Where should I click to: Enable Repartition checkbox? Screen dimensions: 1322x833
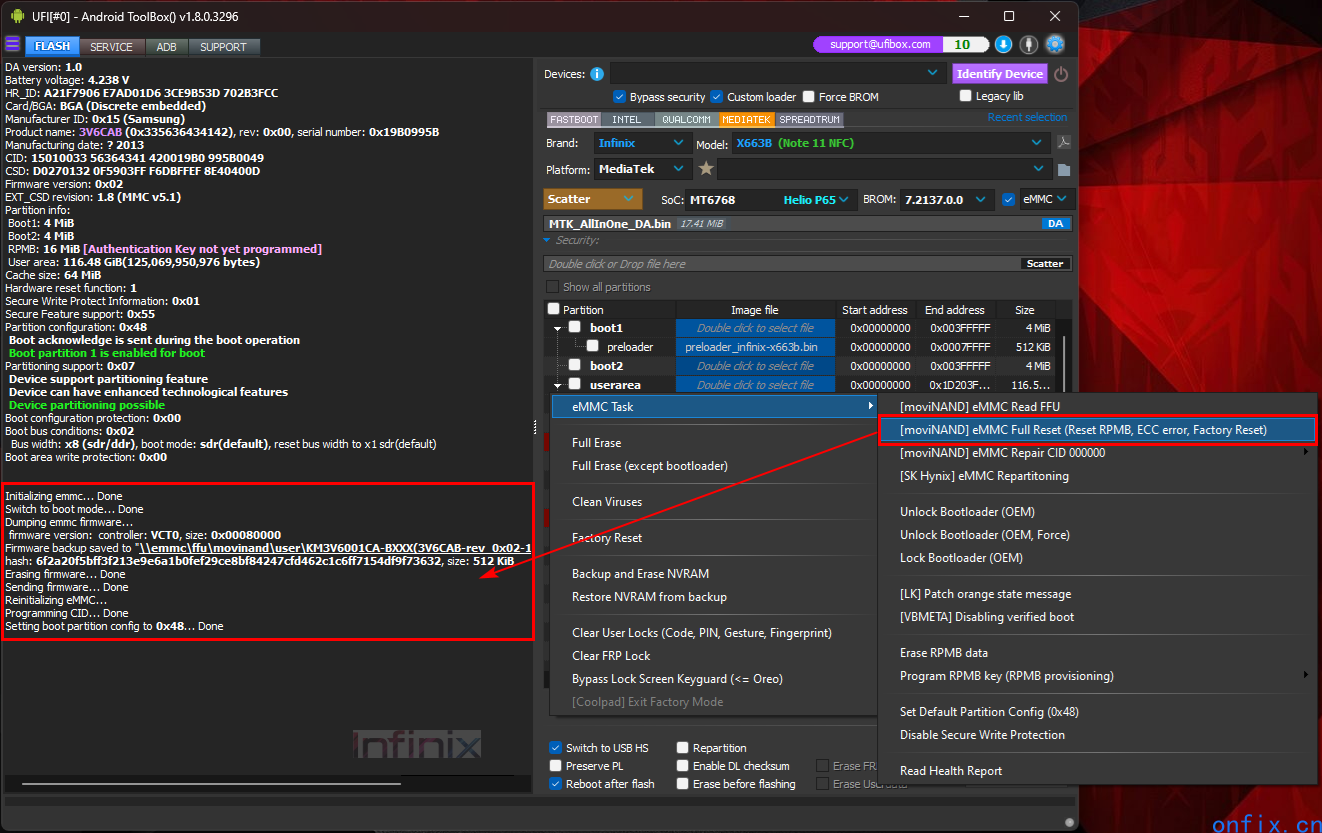(683, 748)
